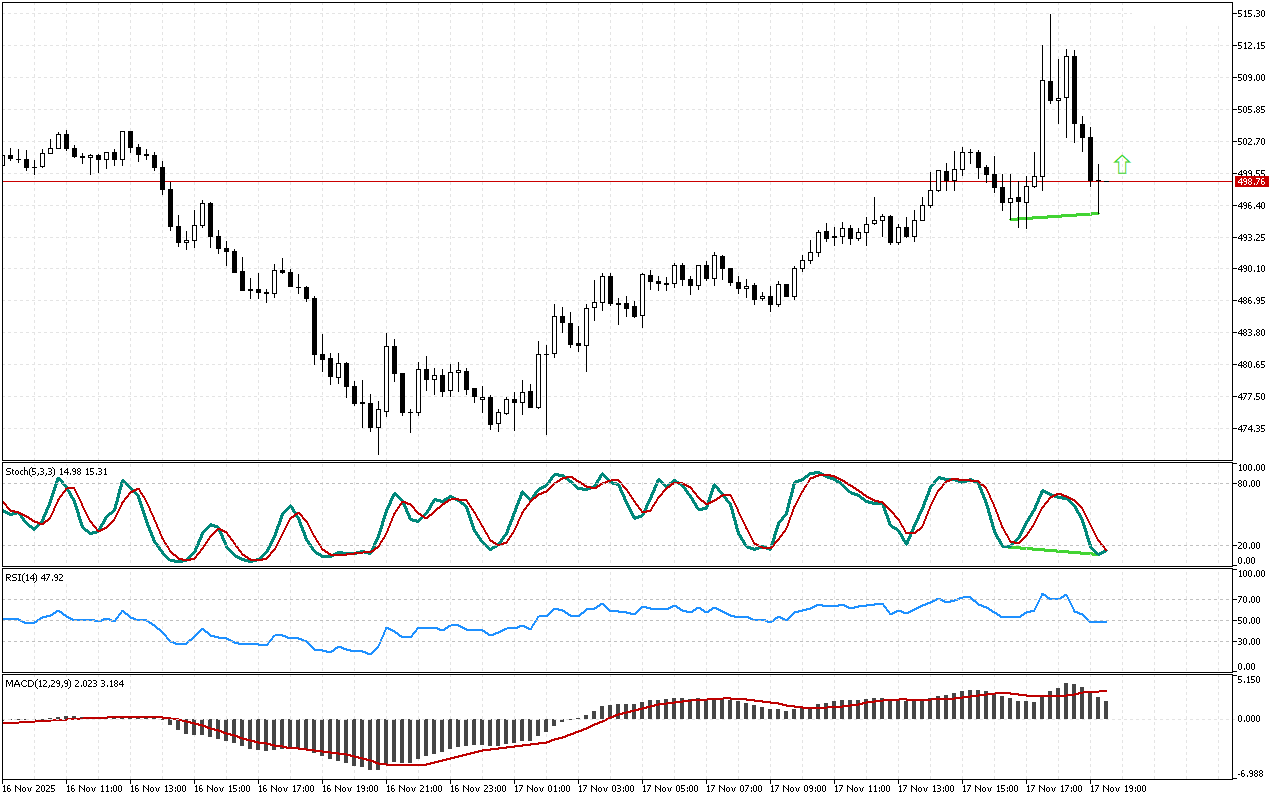
Task: Click the 474.35 price scale label
Action: 1252,429
